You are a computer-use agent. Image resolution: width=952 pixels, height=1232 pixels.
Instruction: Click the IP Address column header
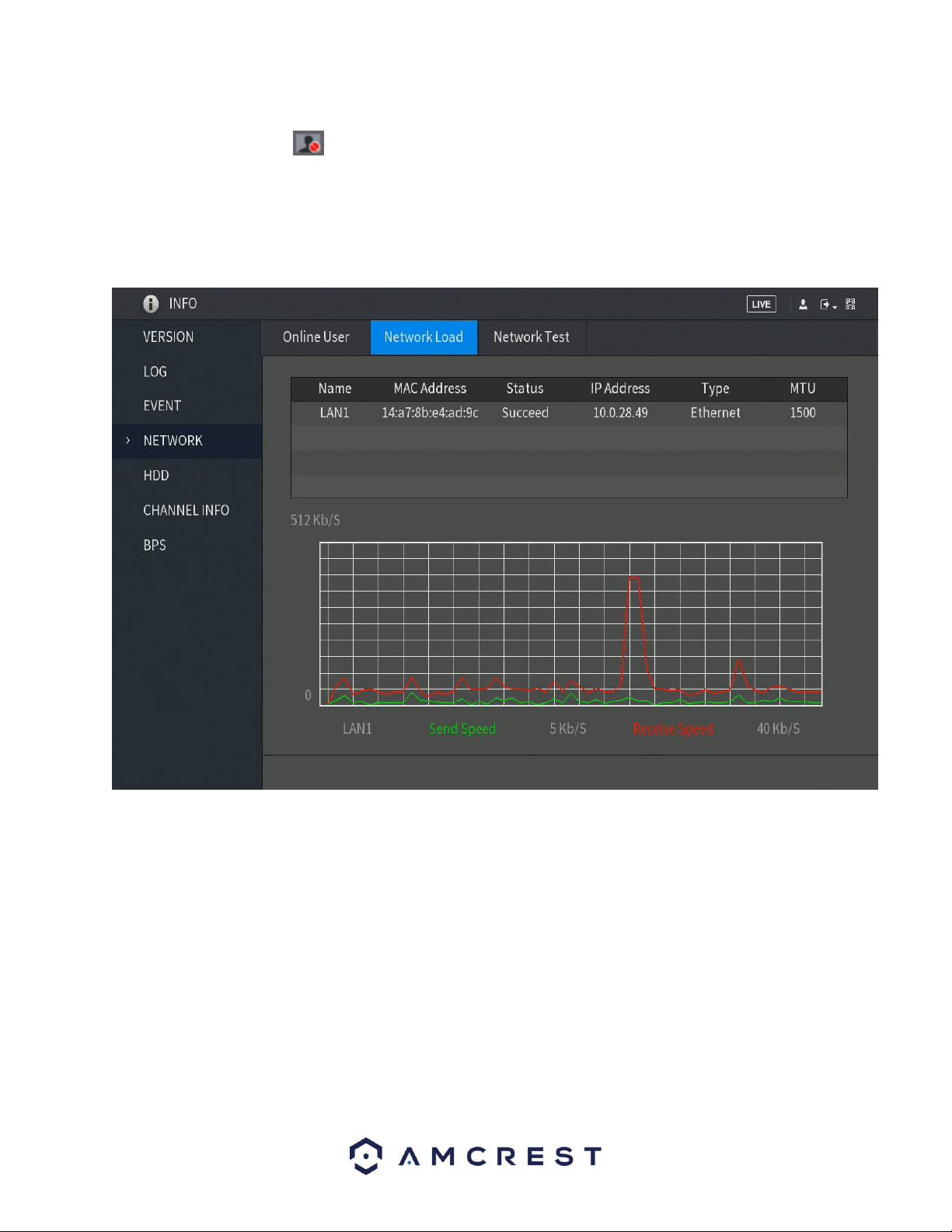click(x=620, y=389)
